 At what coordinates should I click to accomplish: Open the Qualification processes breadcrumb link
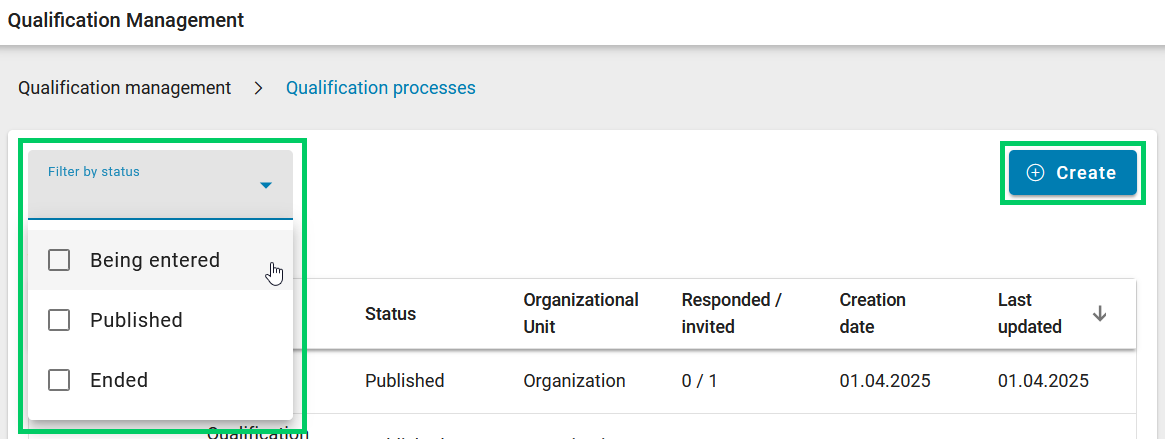coord(380,88)
